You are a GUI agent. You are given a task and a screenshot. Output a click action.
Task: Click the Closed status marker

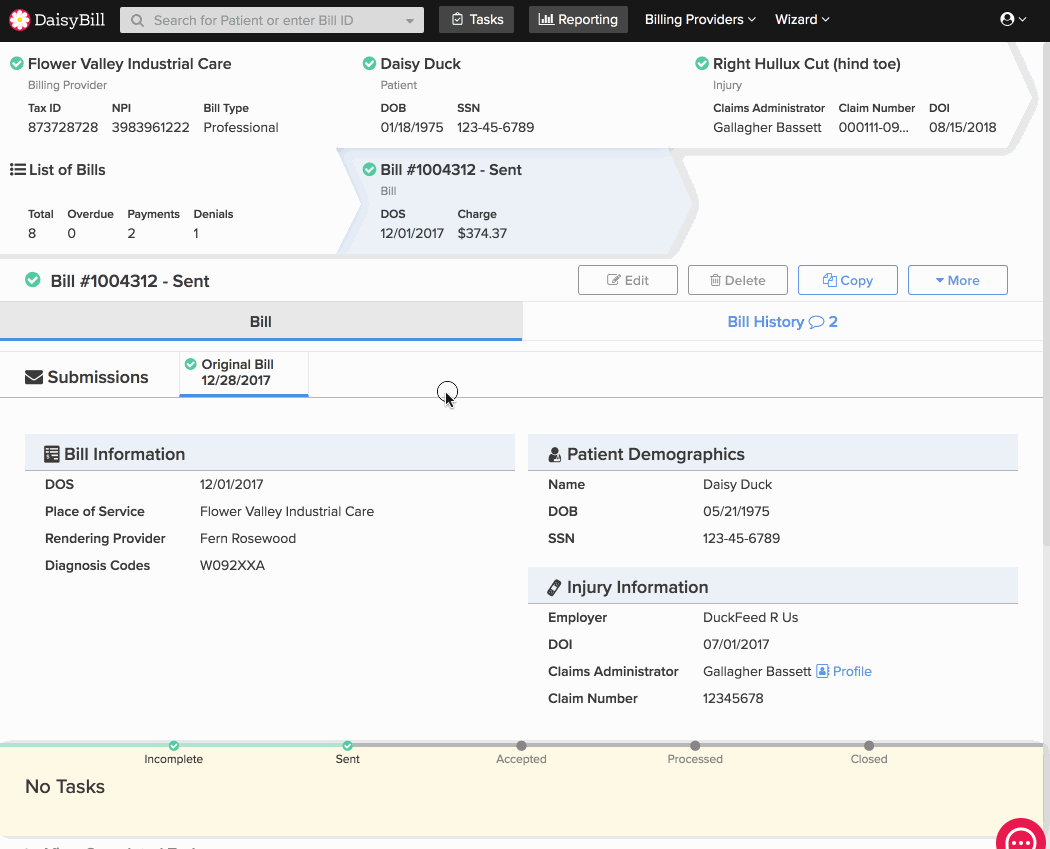[869, 745]
